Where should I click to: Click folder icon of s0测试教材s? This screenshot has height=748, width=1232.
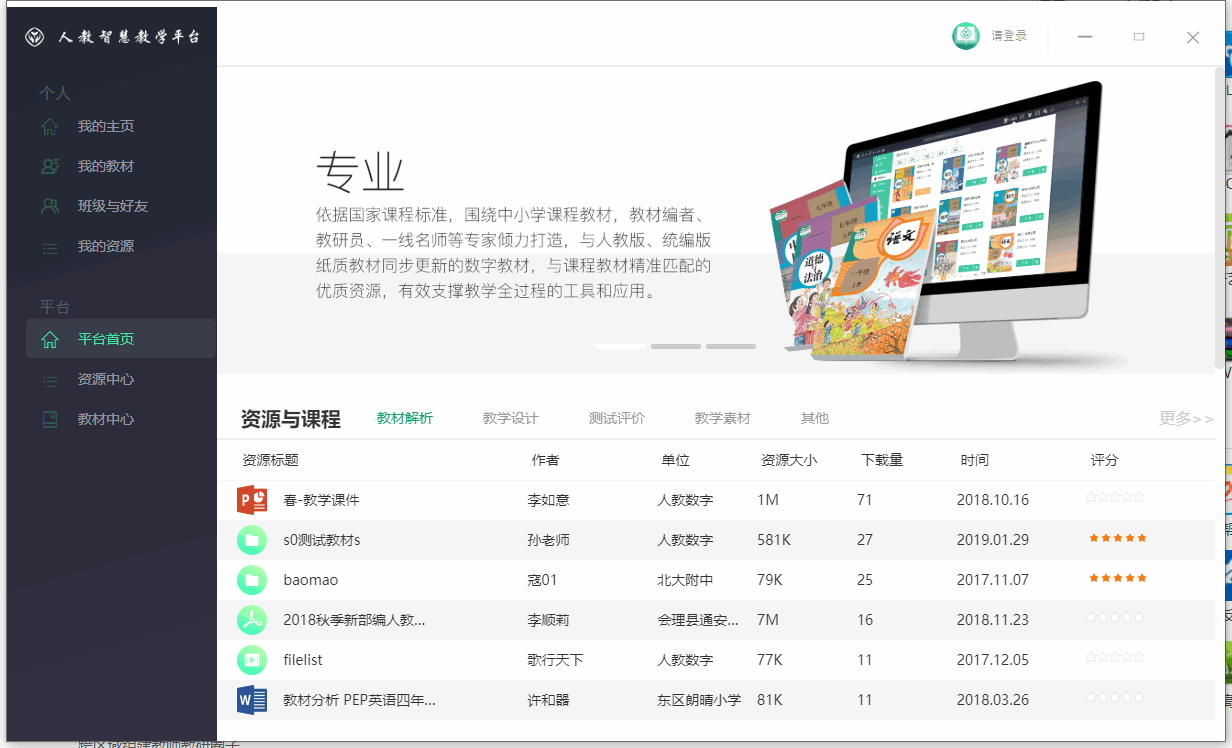[x=252, y=540]
